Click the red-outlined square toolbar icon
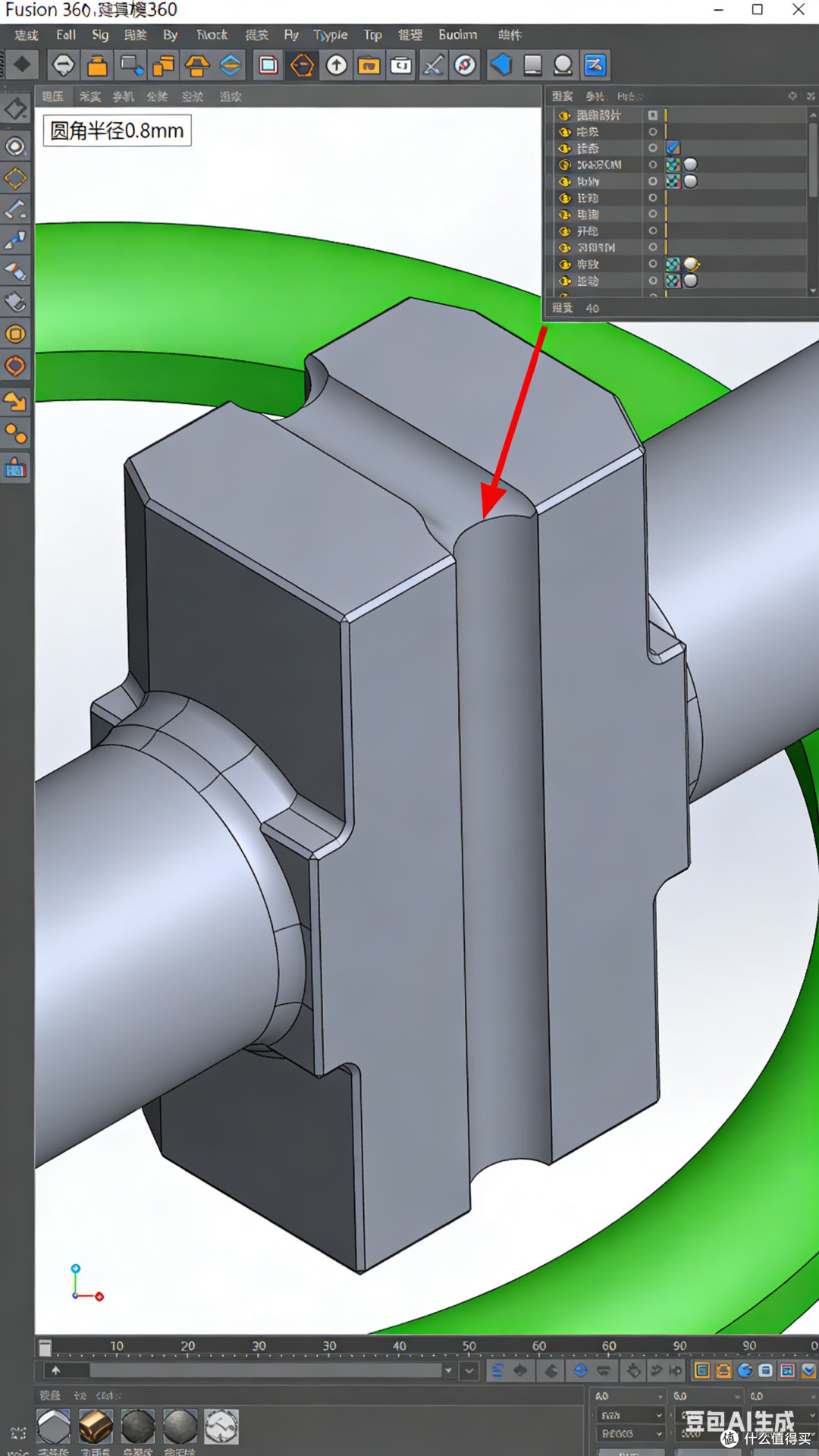The width and height of the screenshot is (819, 1456). (x=268, y=65)
